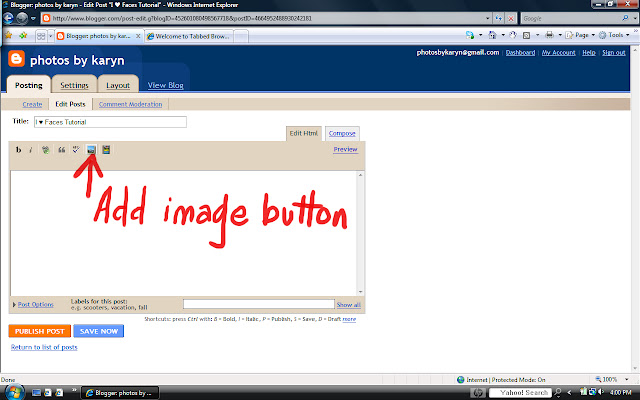Click the Sign out link
The height and width of the screenshot is (400, 640).
point(613,52)
